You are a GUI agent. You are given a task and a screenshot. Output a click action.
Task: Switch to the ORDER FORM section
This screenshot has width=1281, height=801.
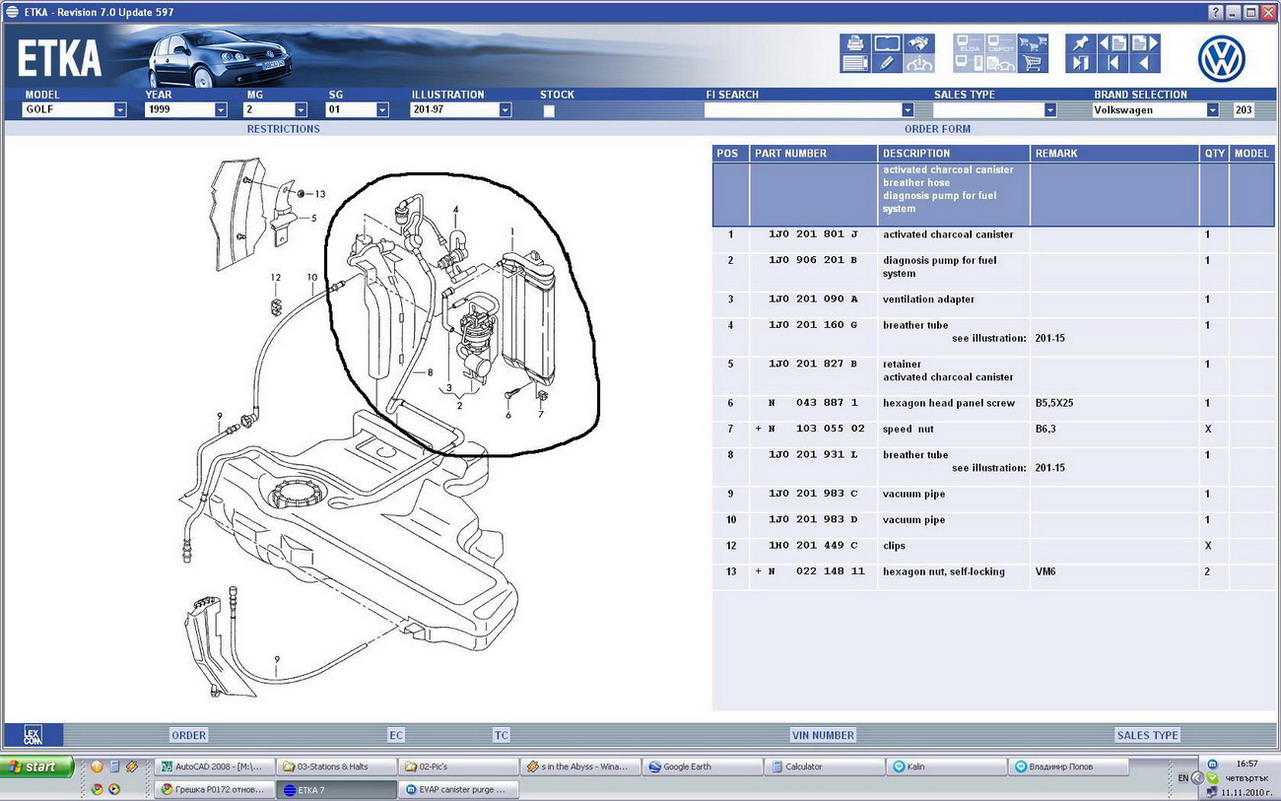pyautogui.click(x=937, y=129)
